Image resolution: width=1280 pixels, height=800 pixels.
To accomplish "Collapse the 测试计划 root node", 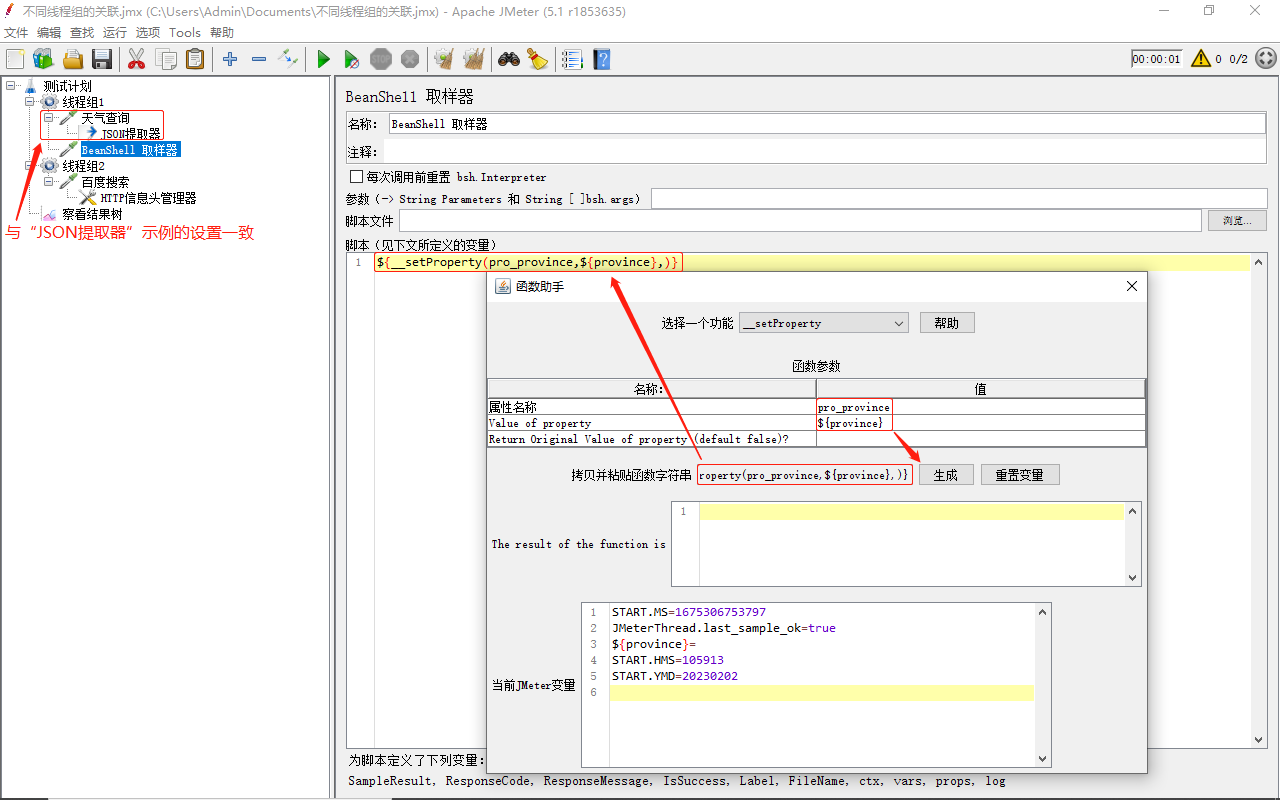I will click(10, 86).
